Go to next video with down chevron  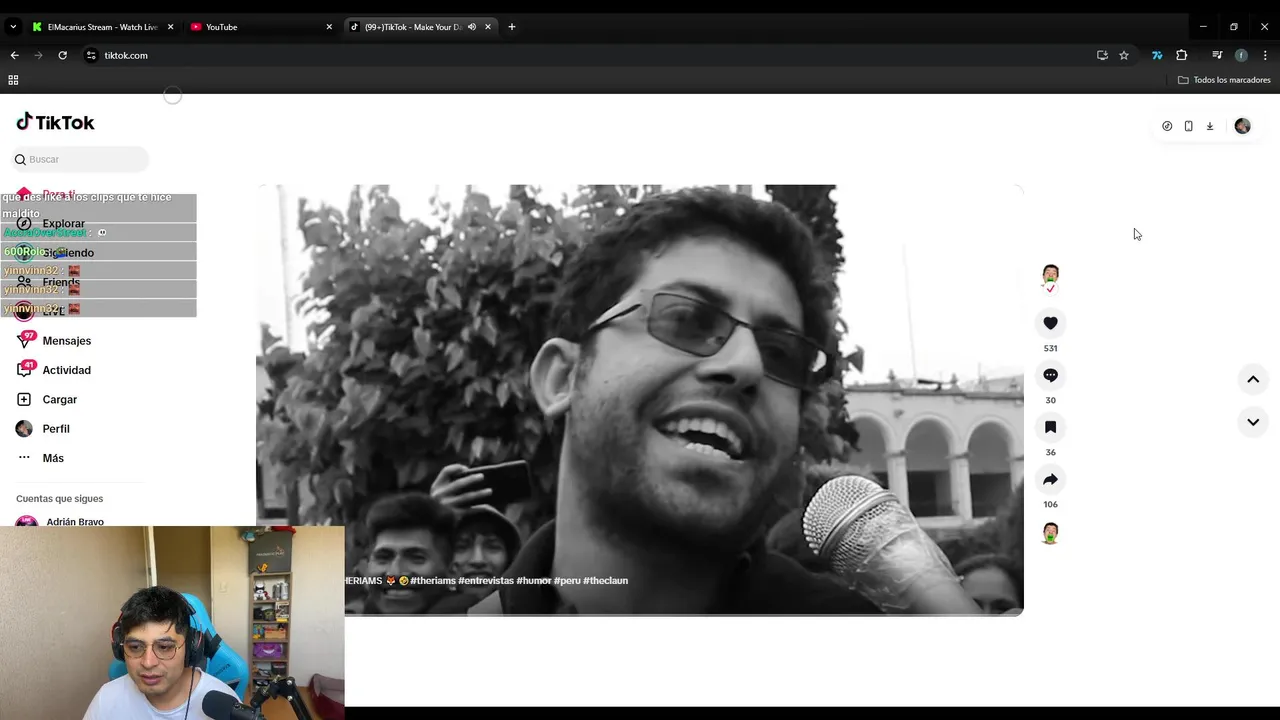[1253, 422]
